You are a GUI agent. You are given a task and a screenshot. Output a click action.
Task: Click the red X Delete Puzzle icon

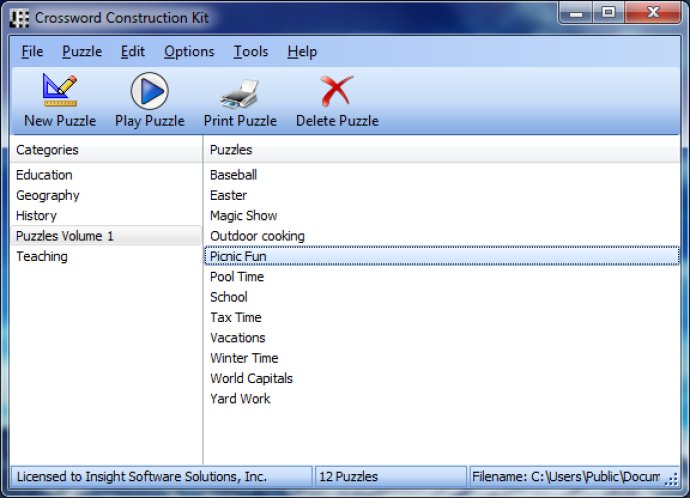(x=337, y=91)
